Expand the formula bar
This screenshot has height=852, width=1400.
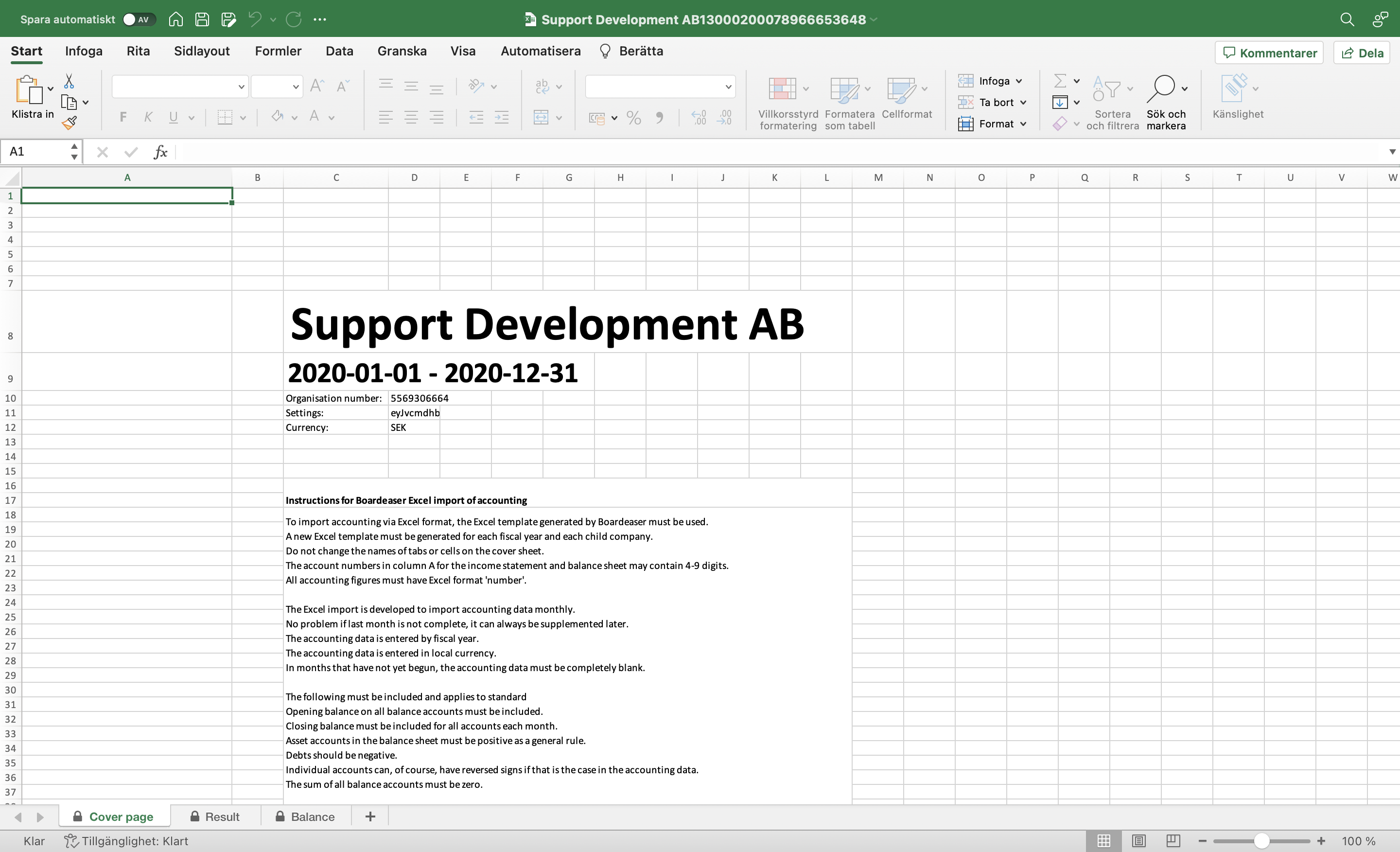[x=1392, y=152]
